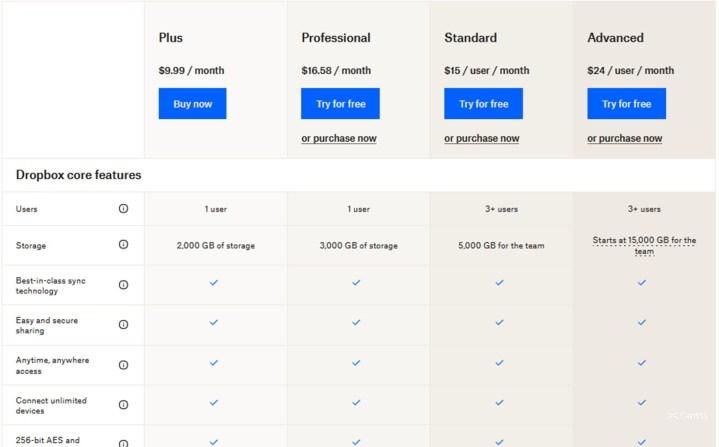Follow 'or purchase now' under Standard
The height and width of the screenshot is (447, 719).
coord(482,138)
